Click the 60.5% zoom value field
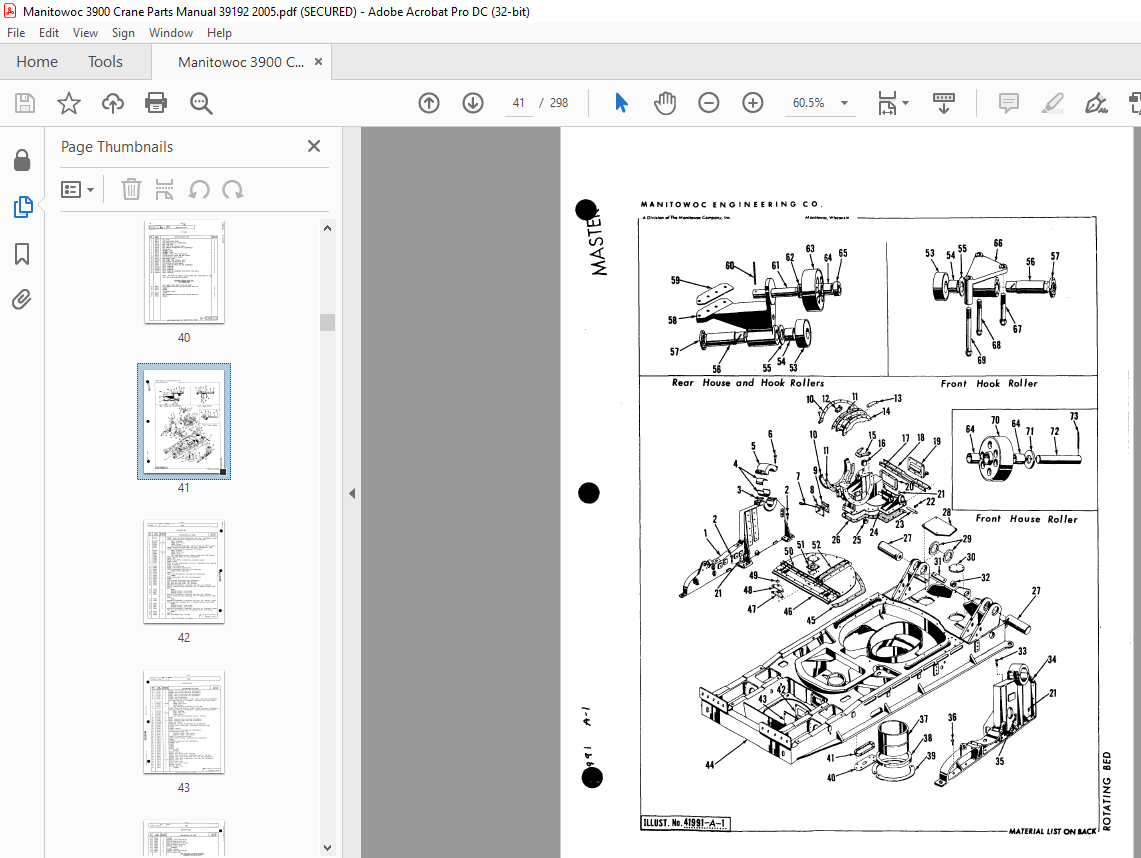This screenshot has width=1141, height=858. 808,103
